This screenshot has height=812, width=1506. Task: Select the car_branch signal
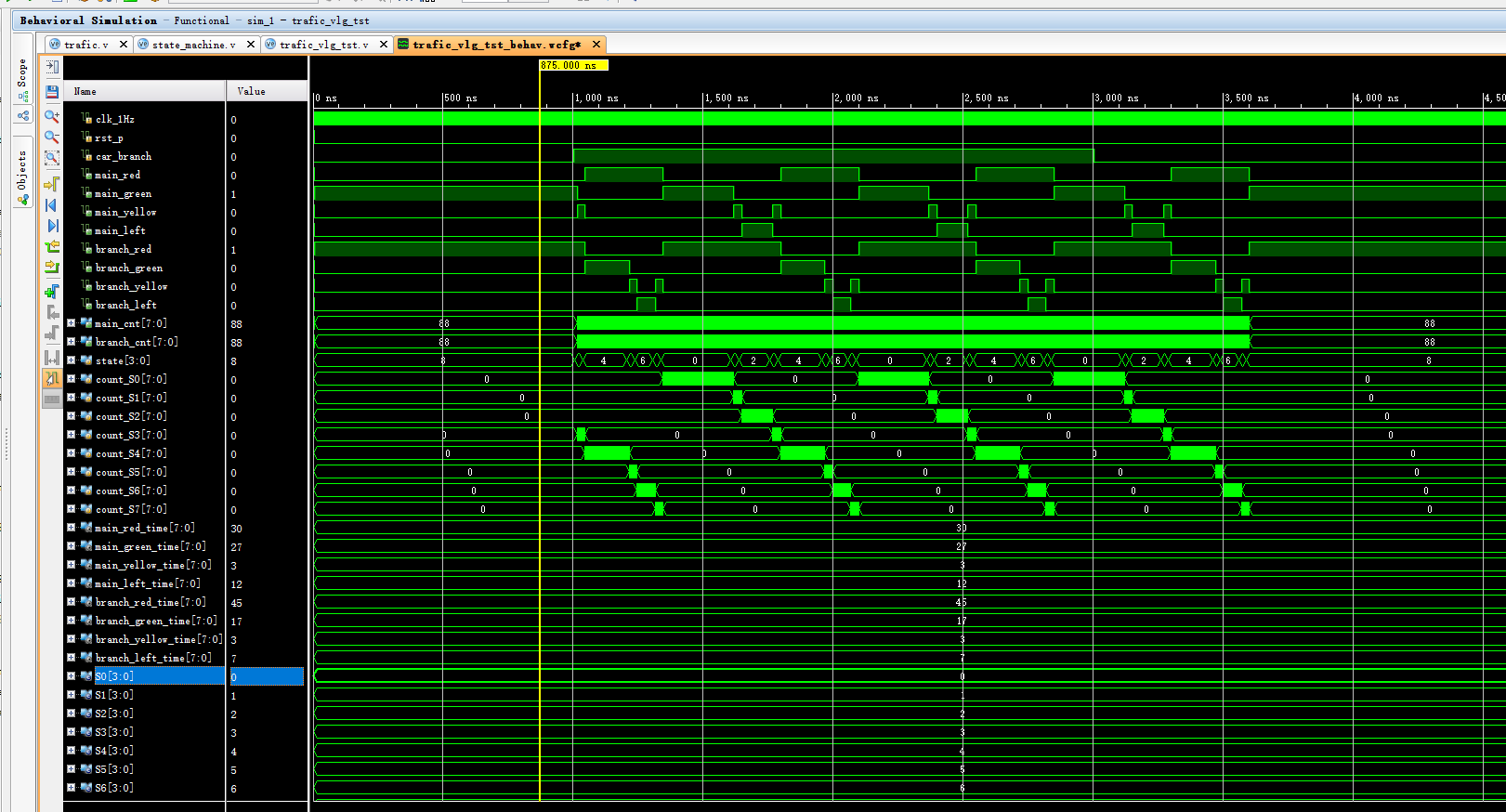pyautogui.click(x=124, y=156)
